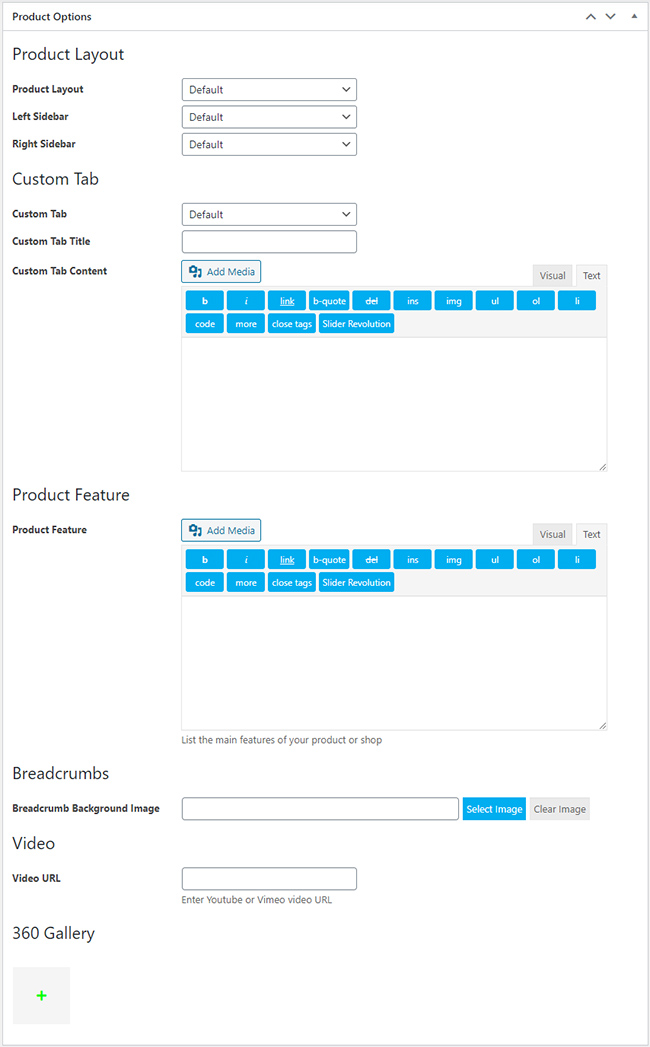Switch Custom Tab Content editor to Text tab

coord(591,276)
